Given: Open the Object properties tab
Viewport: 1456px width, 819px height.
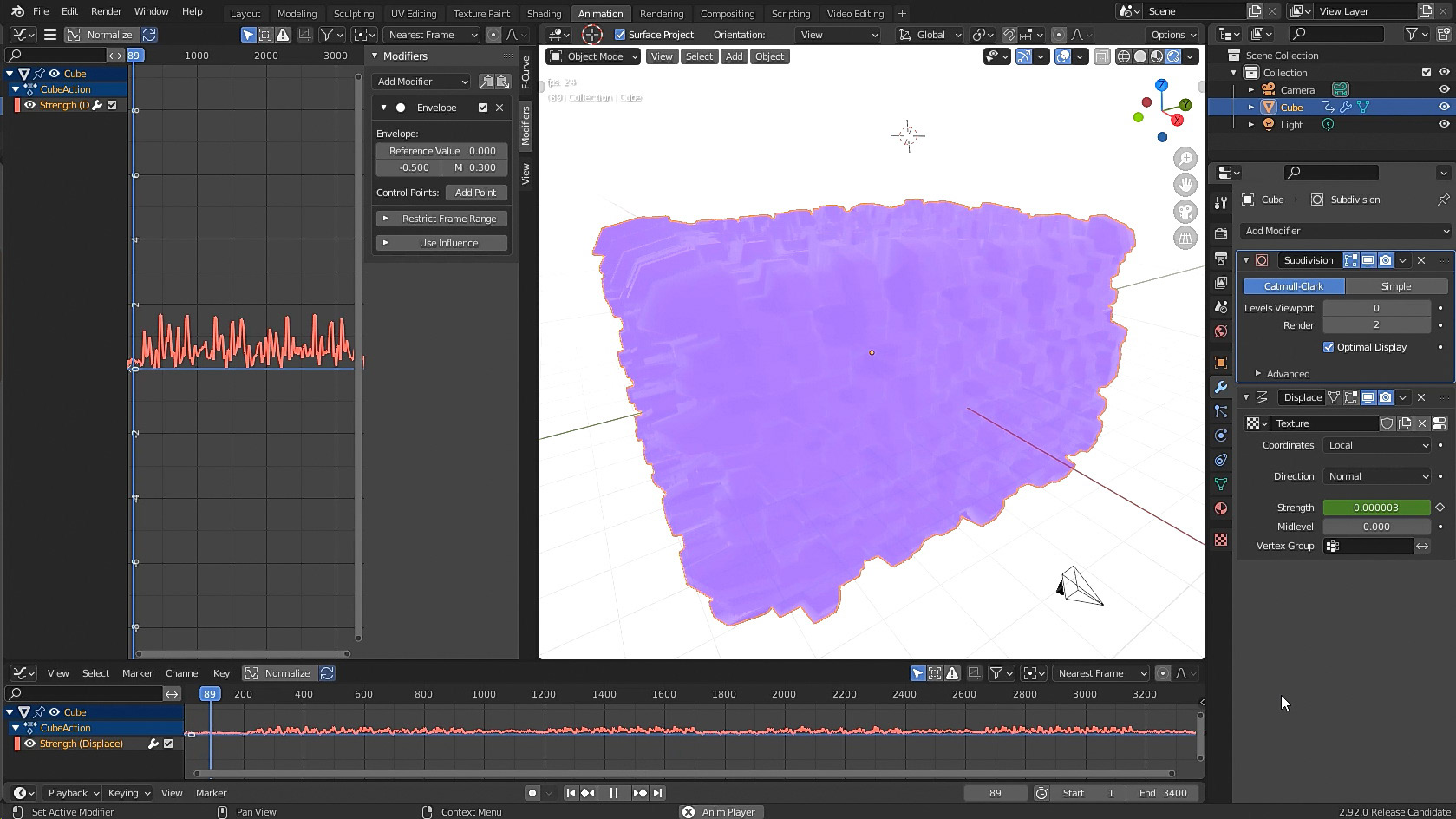Looking at the screenshot, I should pyautogui.click(x=1221, y=363).
